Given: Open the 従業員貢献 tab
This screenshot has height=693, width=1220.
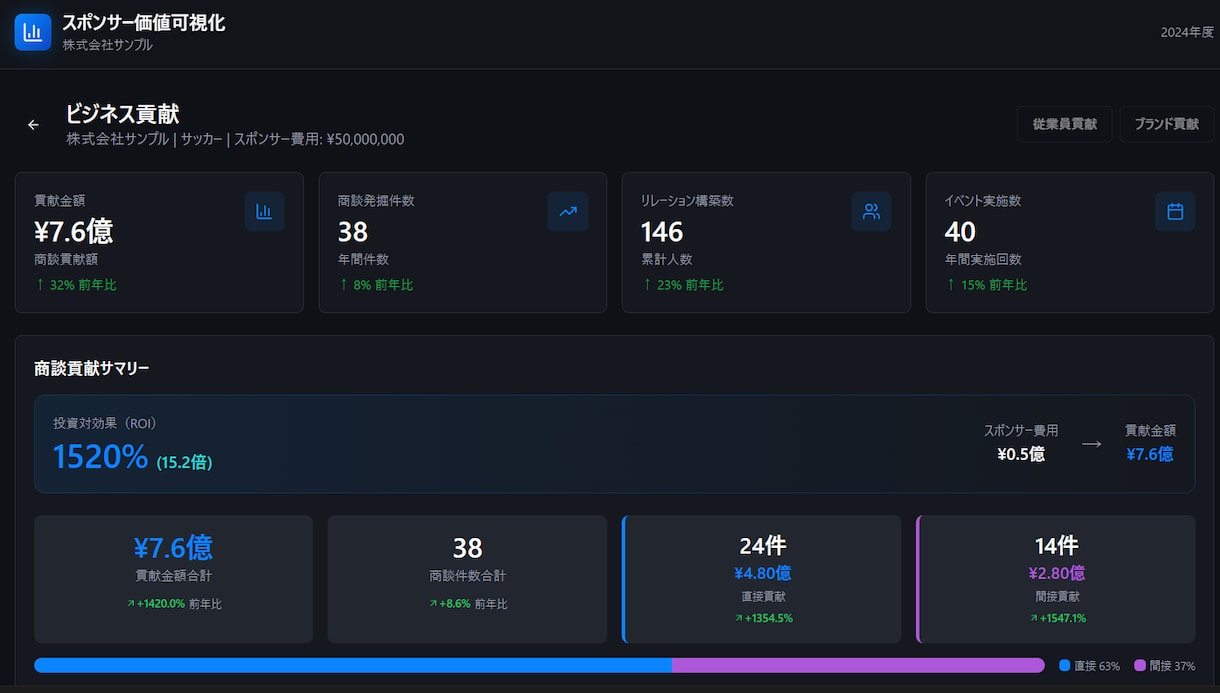Looking at the screenshot, I should (x=1064, y=124).
